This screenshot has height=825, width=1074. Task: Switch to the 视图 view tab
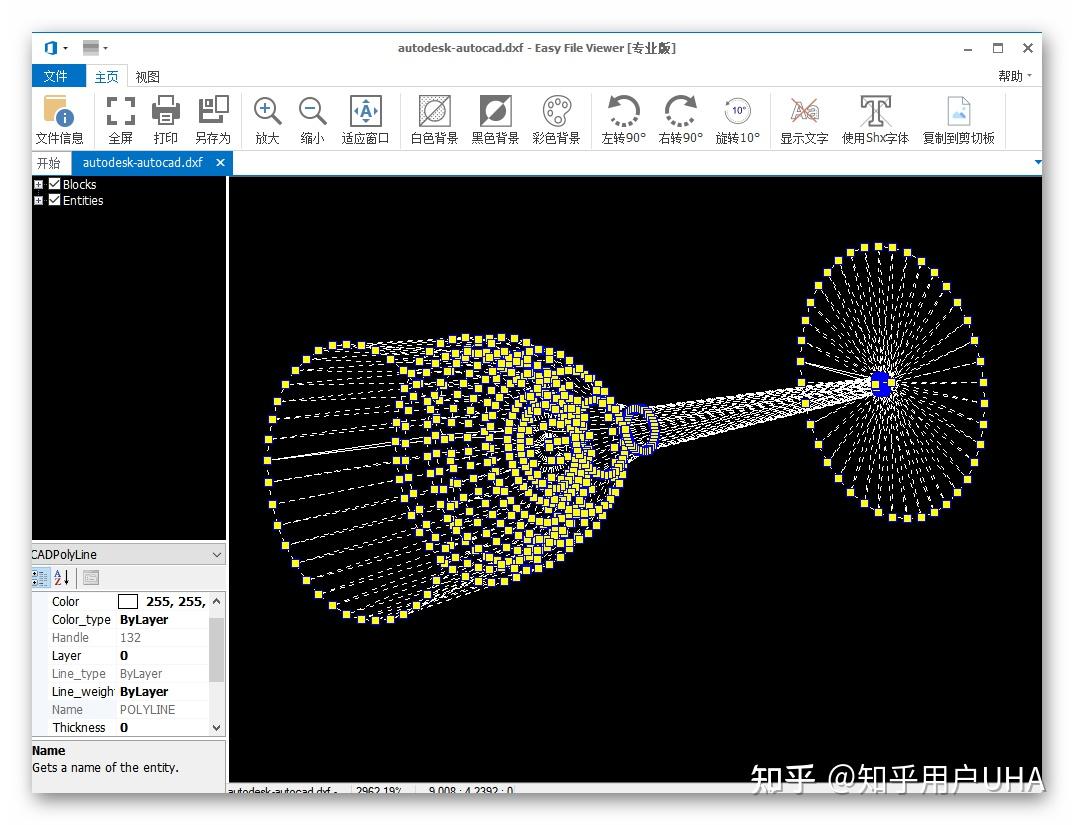click(x=147, y=77)
